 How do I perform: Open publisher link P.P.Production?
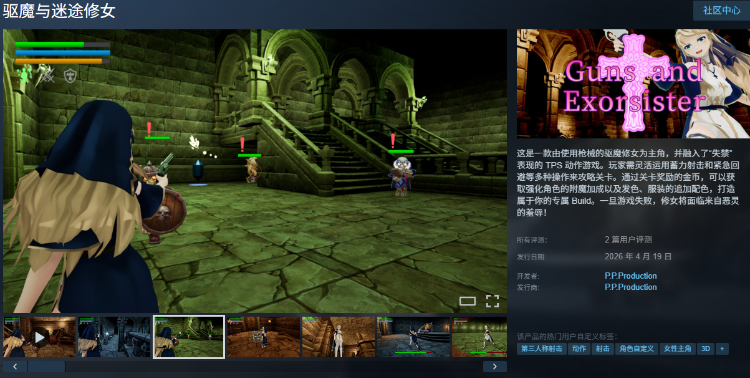tap(630, 287)
